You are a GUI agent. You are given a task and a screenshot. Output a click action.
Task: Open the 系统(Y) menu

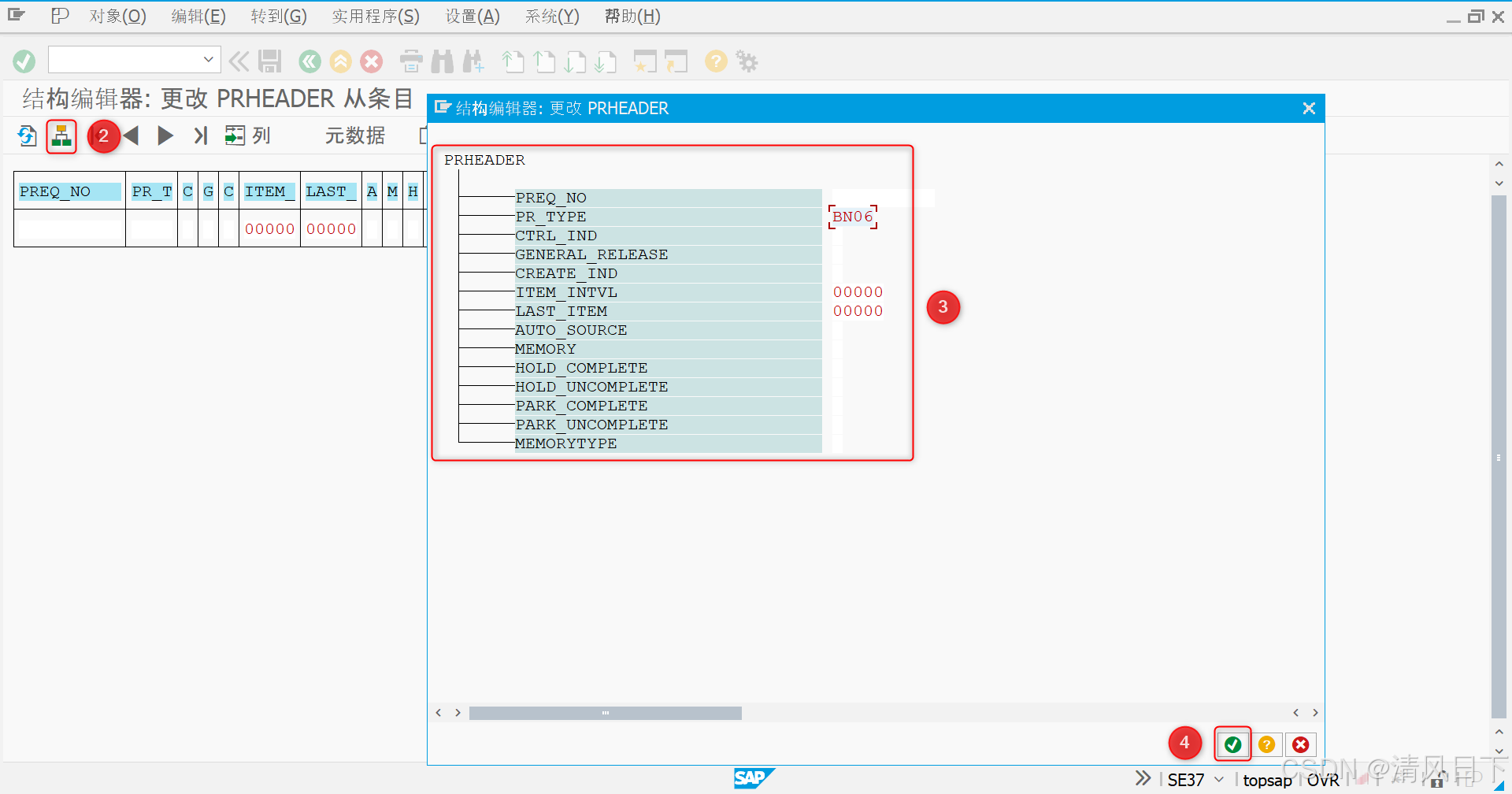(552, 17)
